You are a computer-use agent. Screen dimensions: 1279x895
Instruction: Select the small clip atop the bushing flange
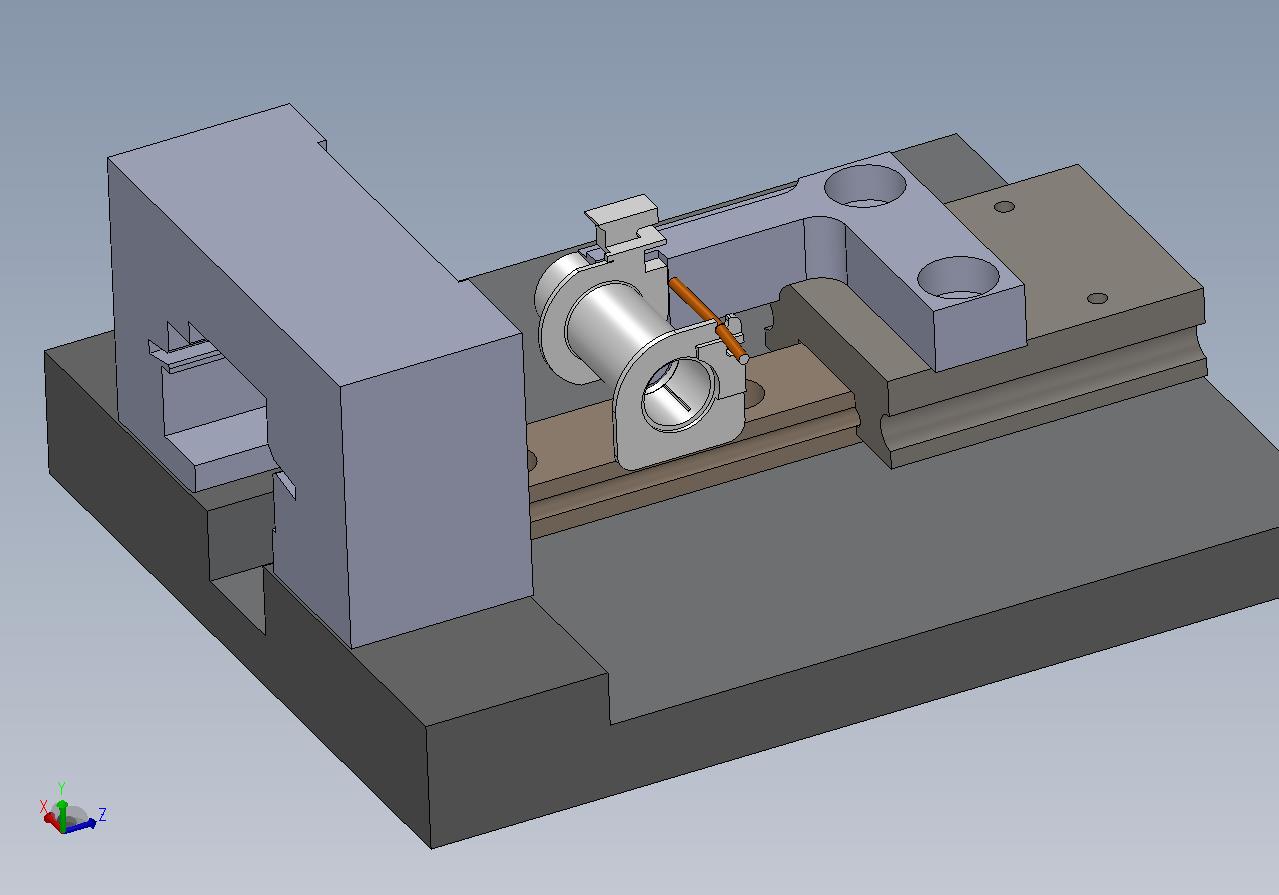click(624, 226)
